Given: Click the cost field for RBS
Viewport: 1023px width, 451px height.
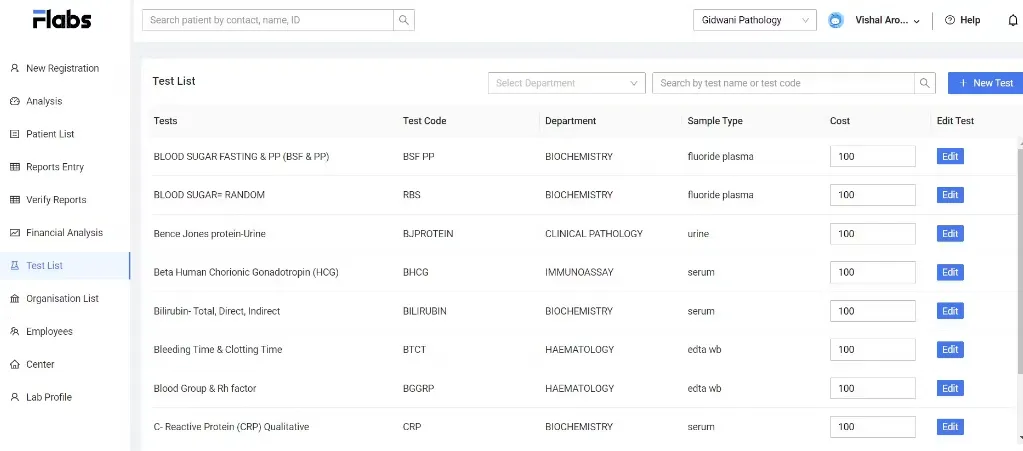Looking at the screenshot, I should pos(872,195).
